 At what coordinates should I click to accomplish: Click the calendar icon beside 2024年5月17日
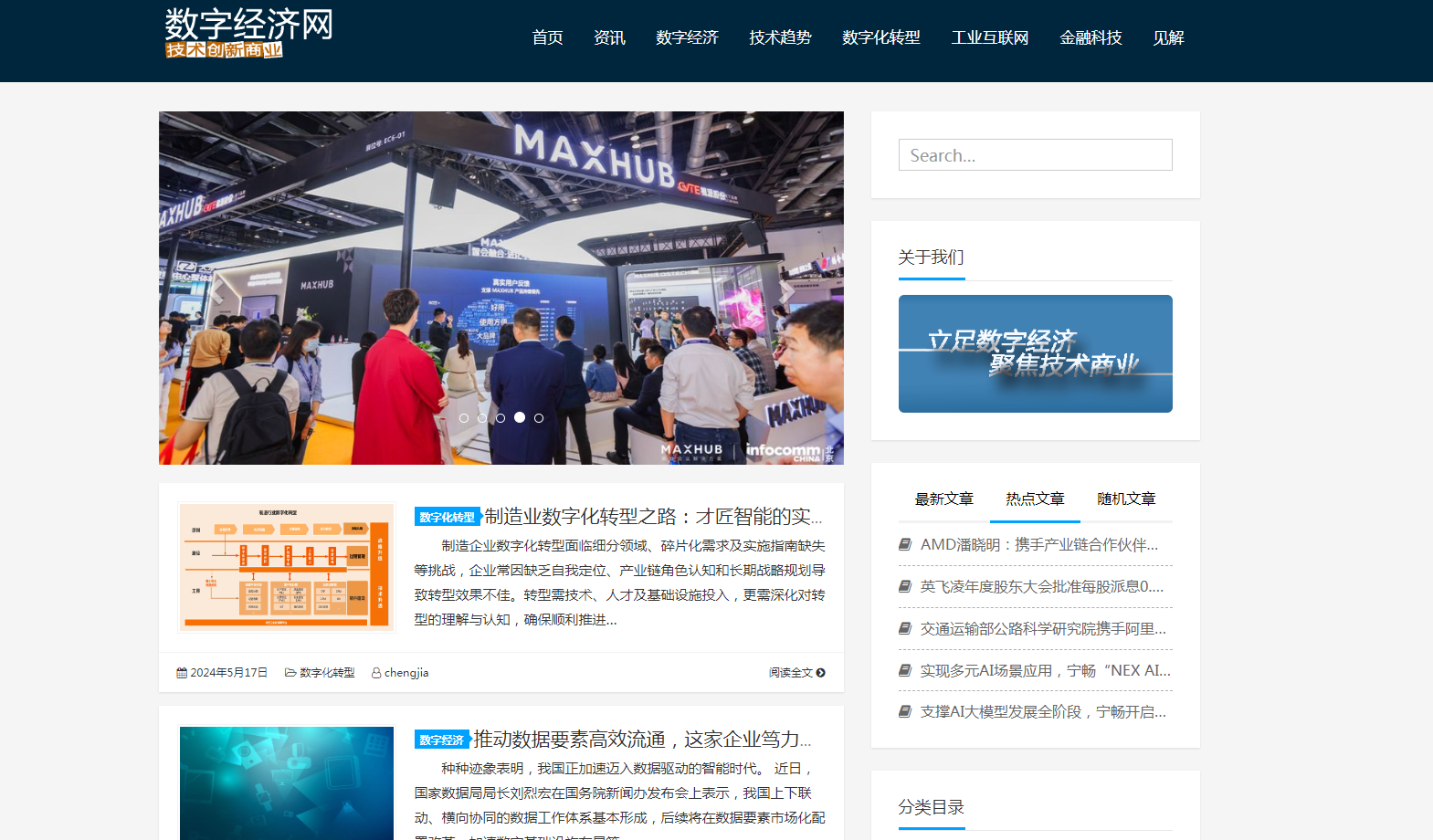pyautogui.click(x=182, y=673)
